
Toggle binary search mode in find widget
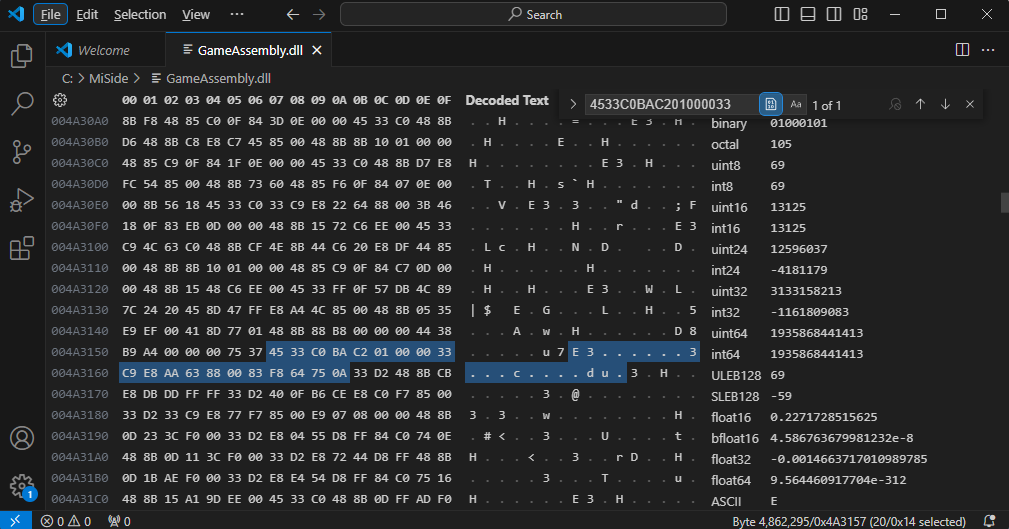tap(771, 104)
